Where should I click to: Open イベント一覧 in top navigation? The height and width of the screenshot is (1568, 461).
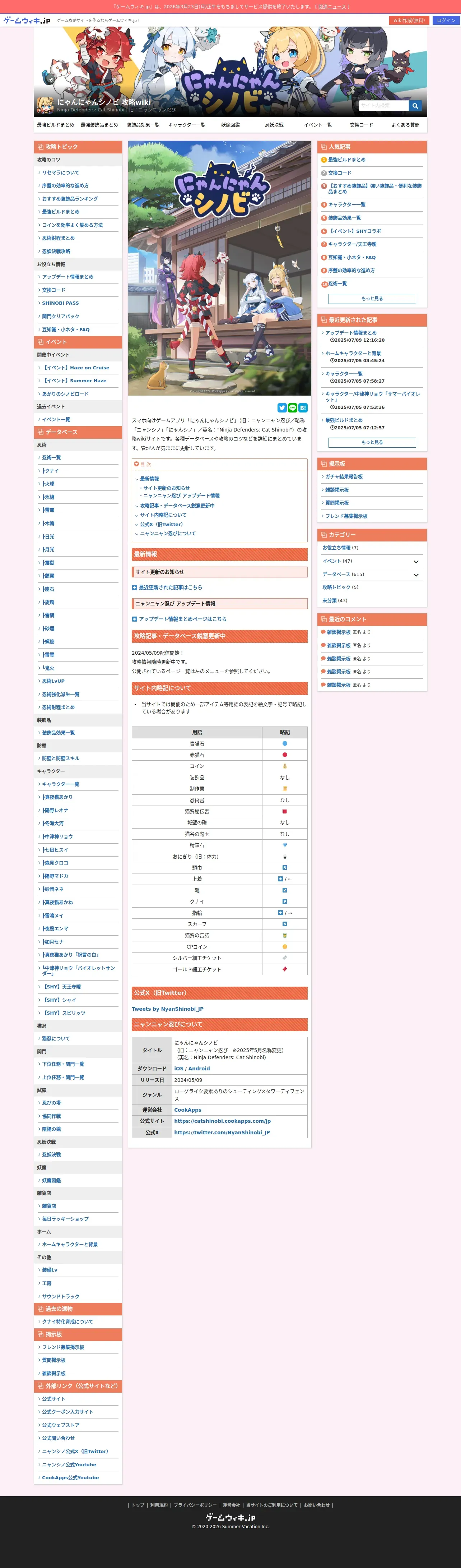tap(318, 125)
